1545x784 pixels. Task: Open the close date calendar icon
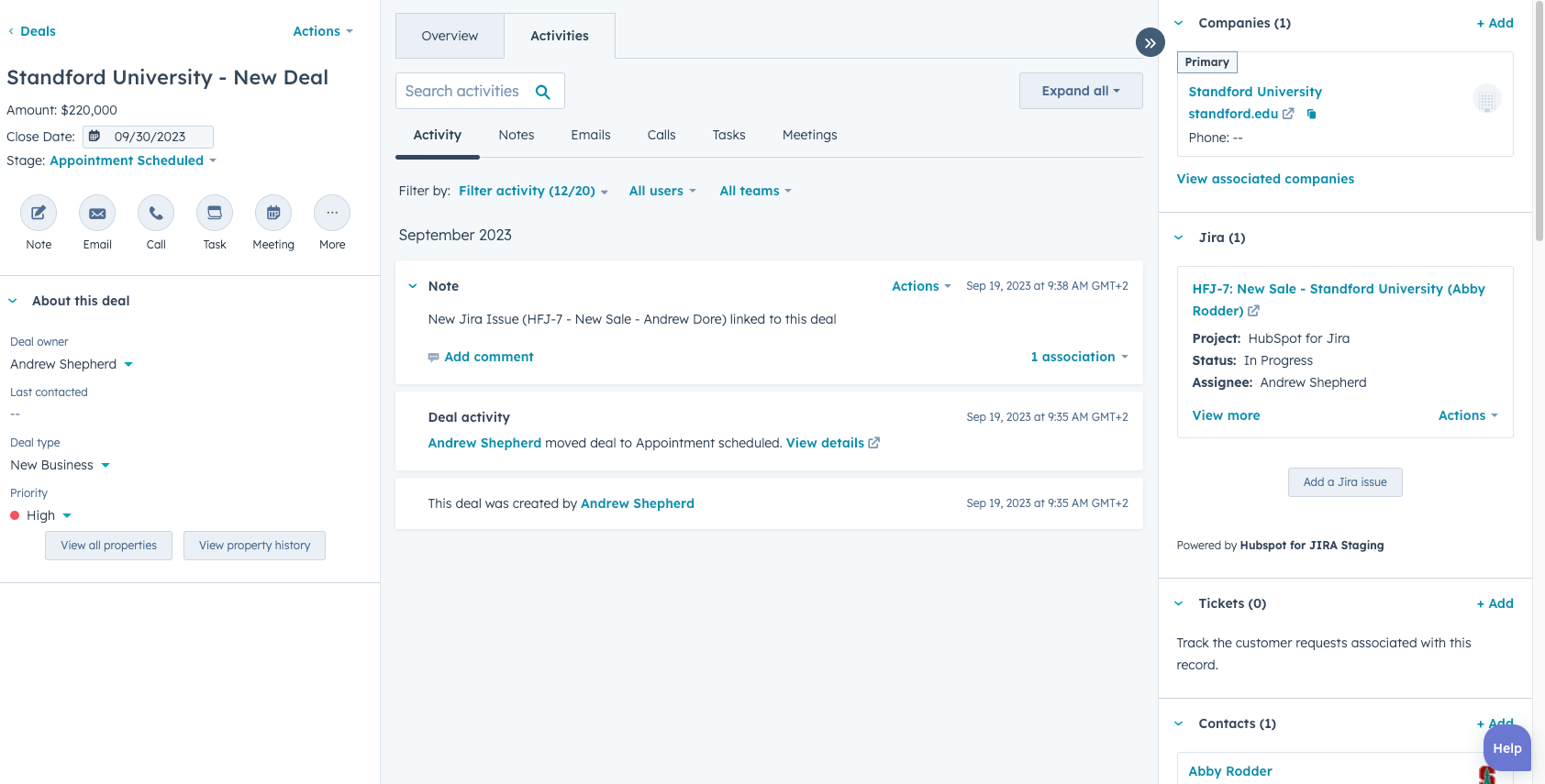[94, 136]
